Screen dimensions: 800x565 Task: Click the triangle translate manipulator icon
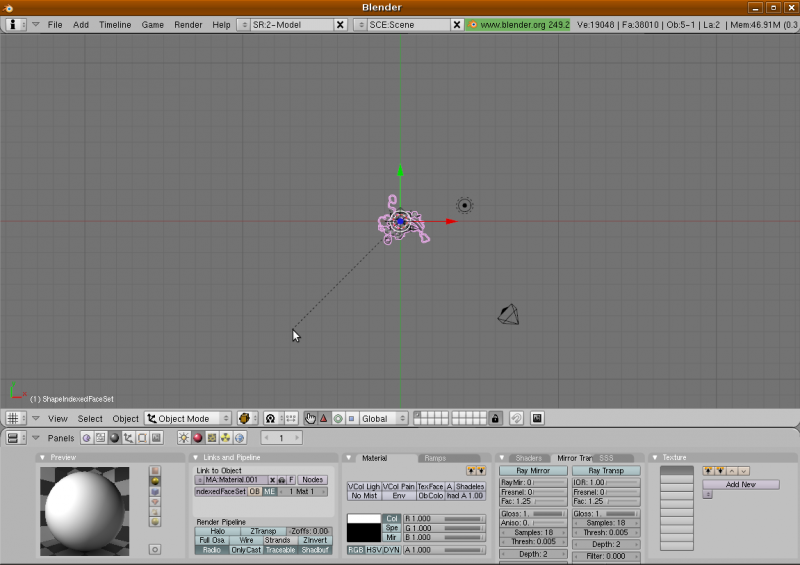pos(324,418)
